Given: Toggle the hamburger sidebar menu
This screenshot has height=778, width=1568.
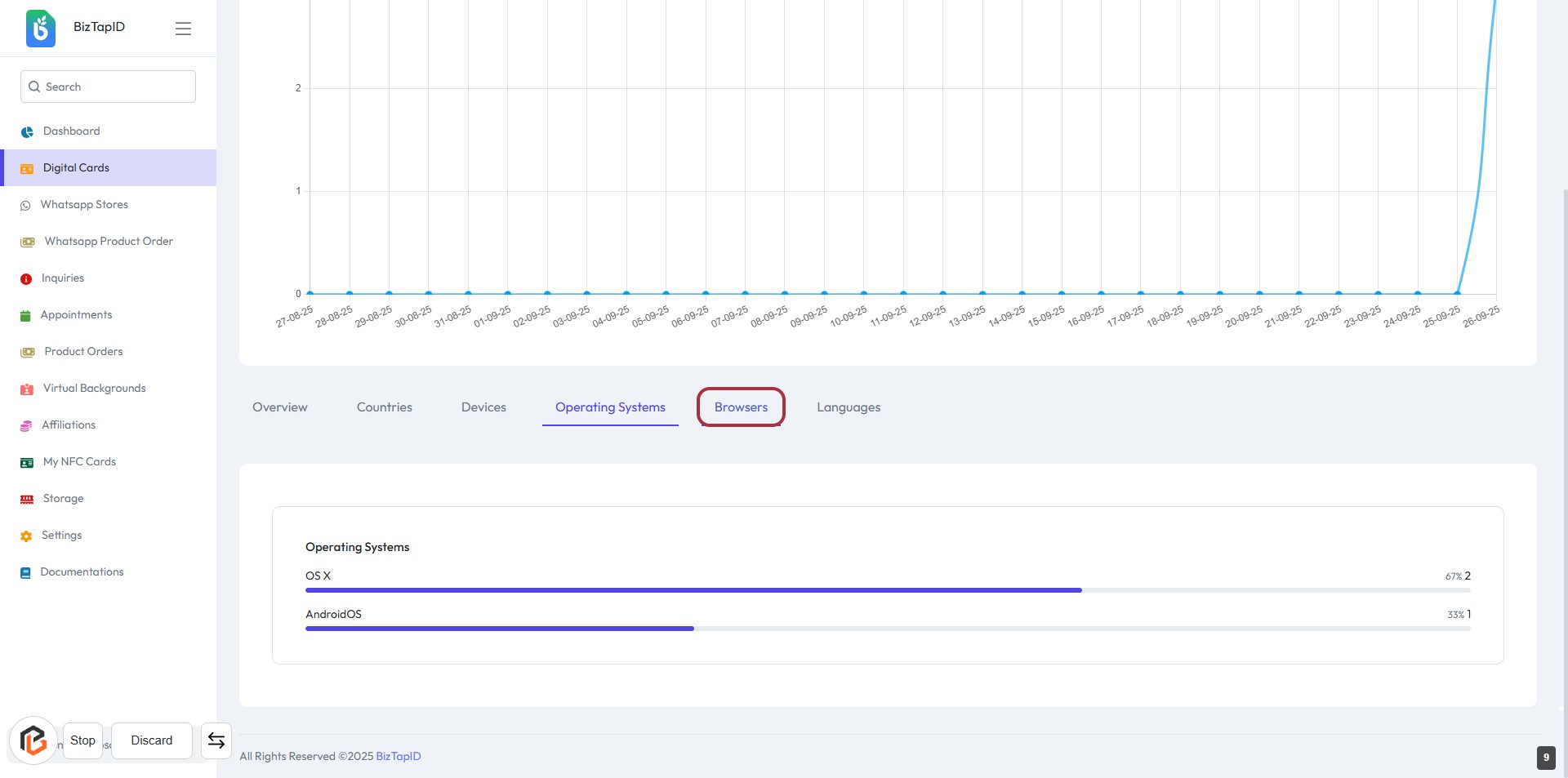Looking at the screenshot, I should pyautogui.click(x=183, y=29).
